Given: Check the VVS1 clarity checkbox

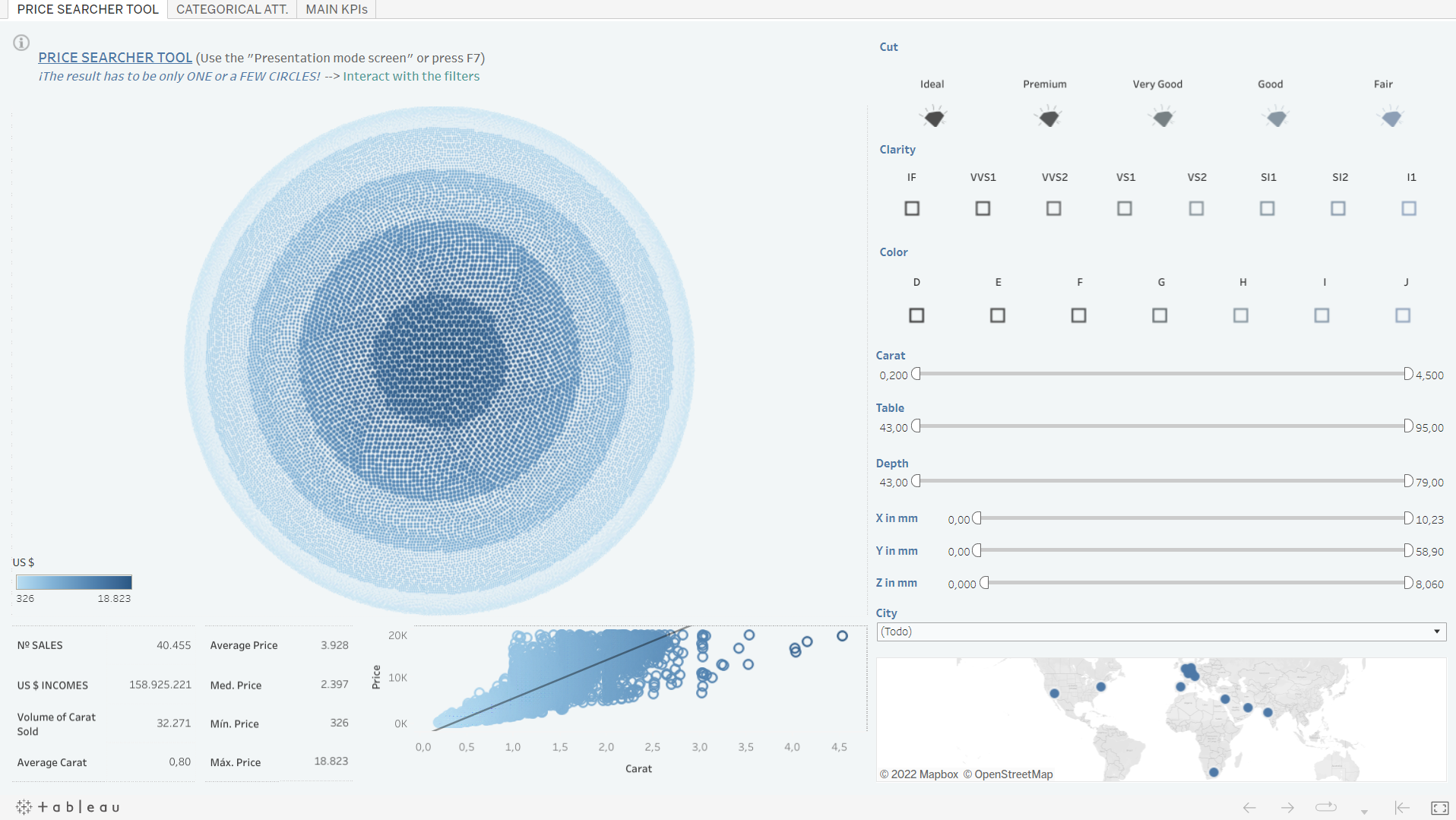Looking at the screenshot, I should click(x=983, y=208).
